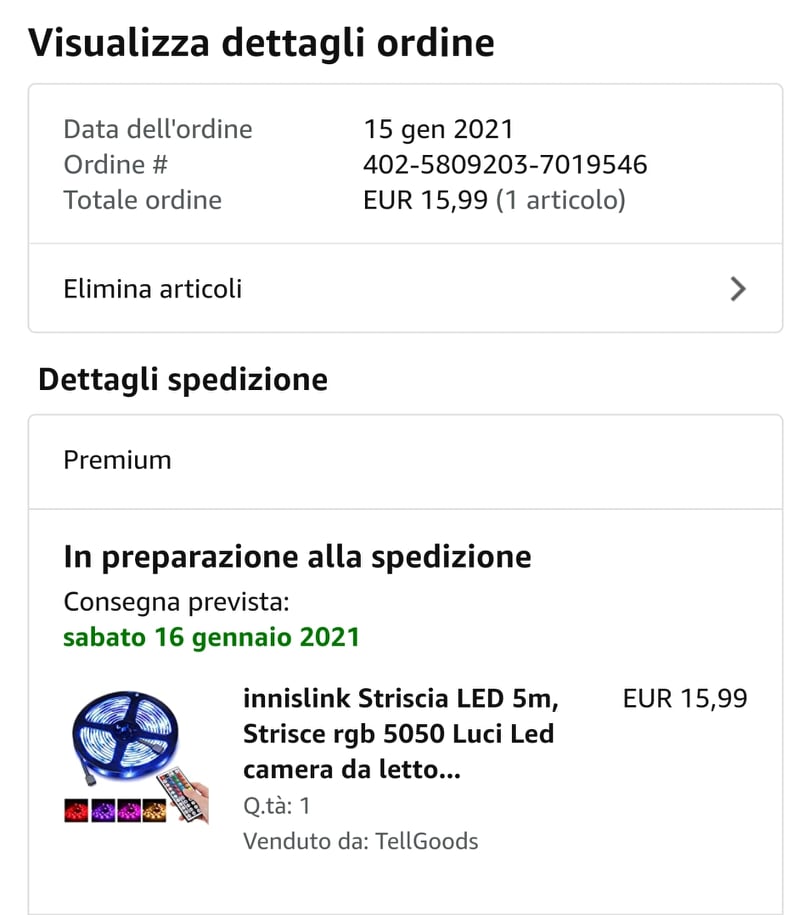Image resolution: width=810 pixels, height=915 pixels.
Task: Tap the In preparazione alla spedizione status
Action: (297, 557)
